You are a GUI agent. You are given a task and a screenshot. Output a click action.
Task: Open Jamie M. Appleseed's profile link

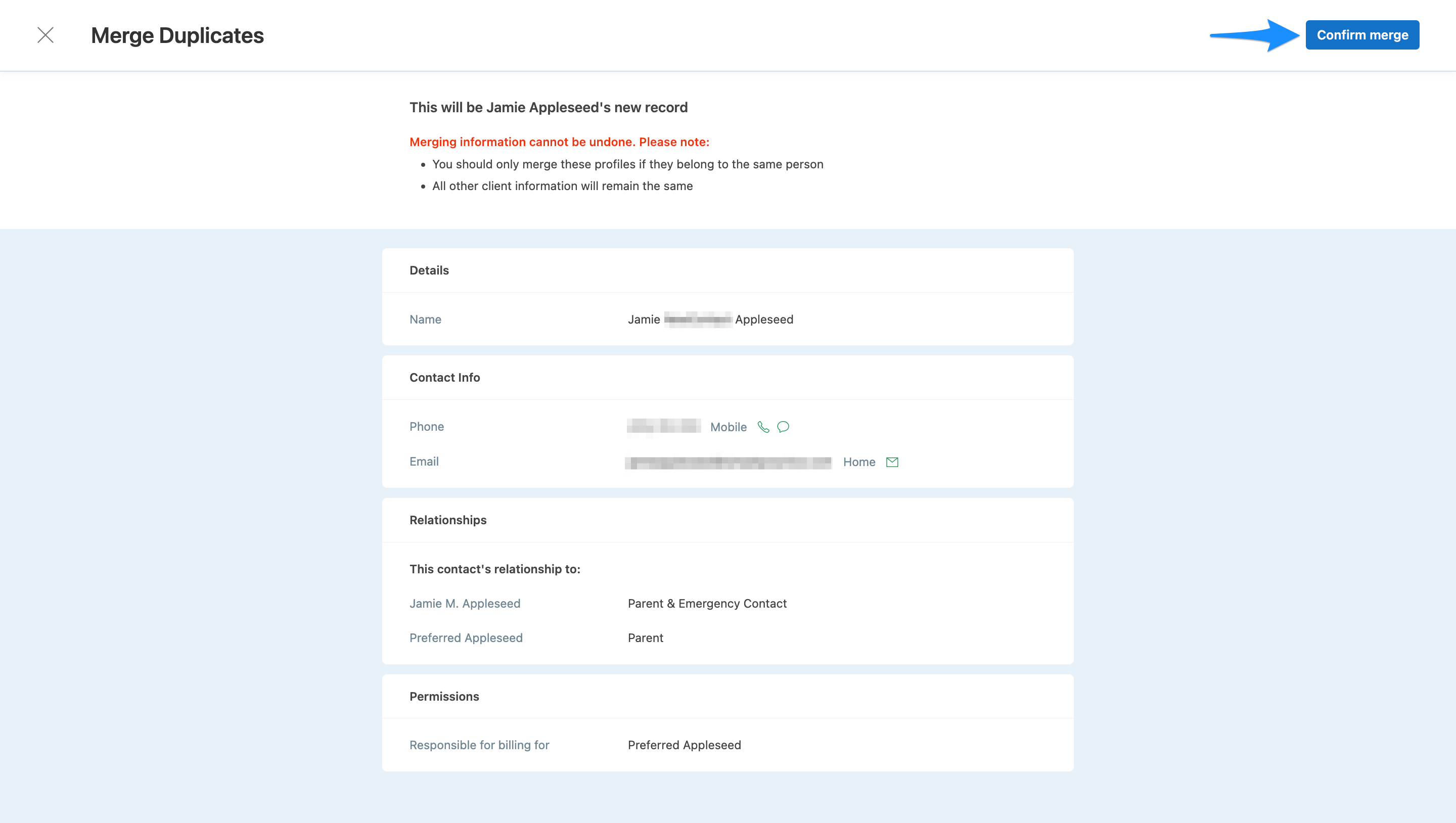(x=465, y=603)
